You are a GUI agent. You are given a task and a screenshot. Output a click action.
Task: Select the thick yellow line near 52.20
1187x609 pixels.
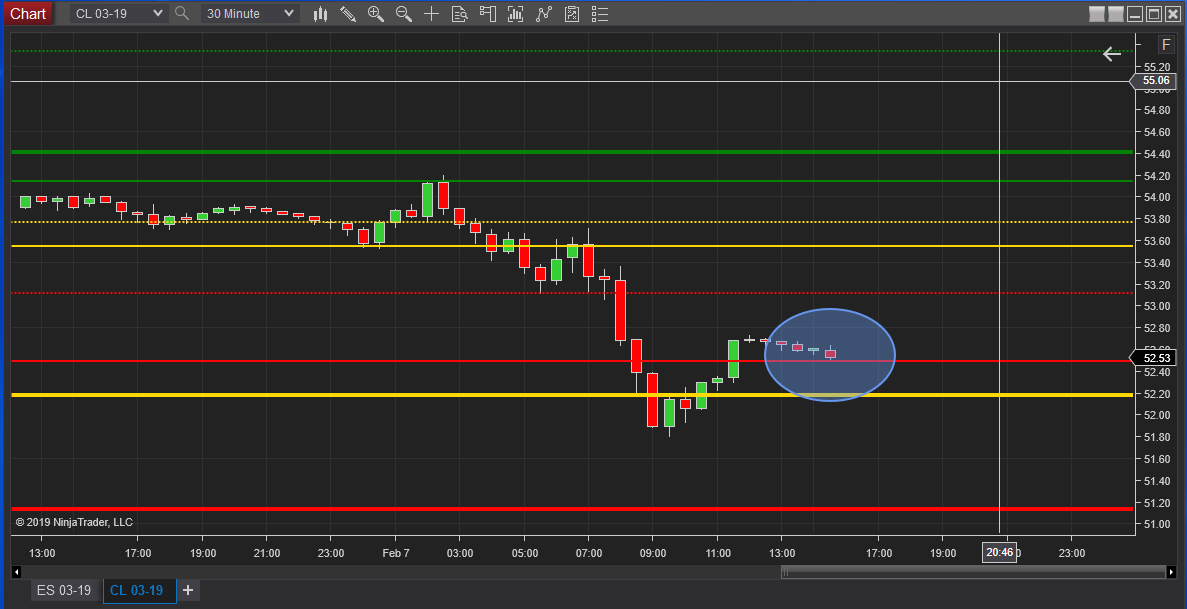point(572,395)
